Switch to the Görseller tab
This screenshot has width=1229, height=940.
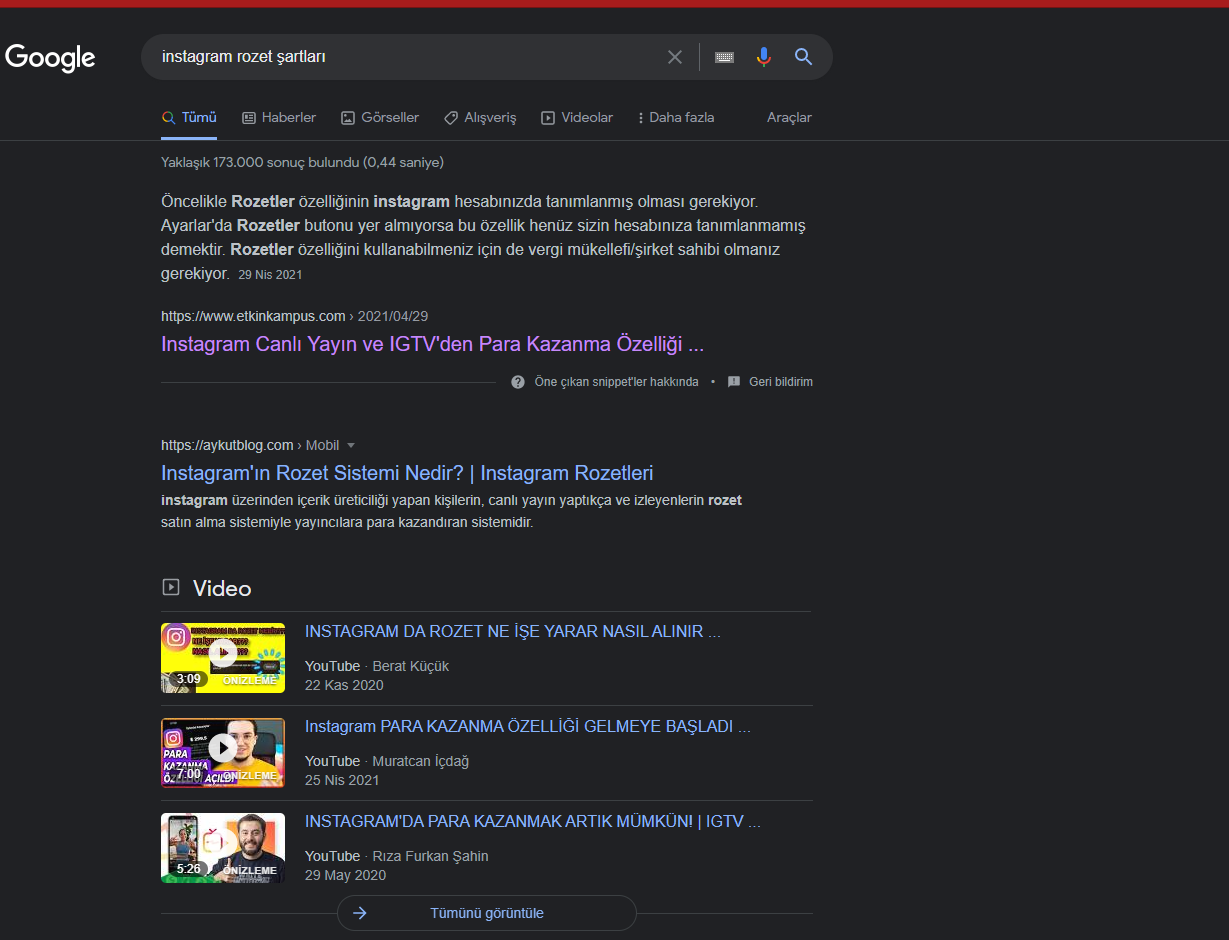pyautogui.click(x=380, y=117)
